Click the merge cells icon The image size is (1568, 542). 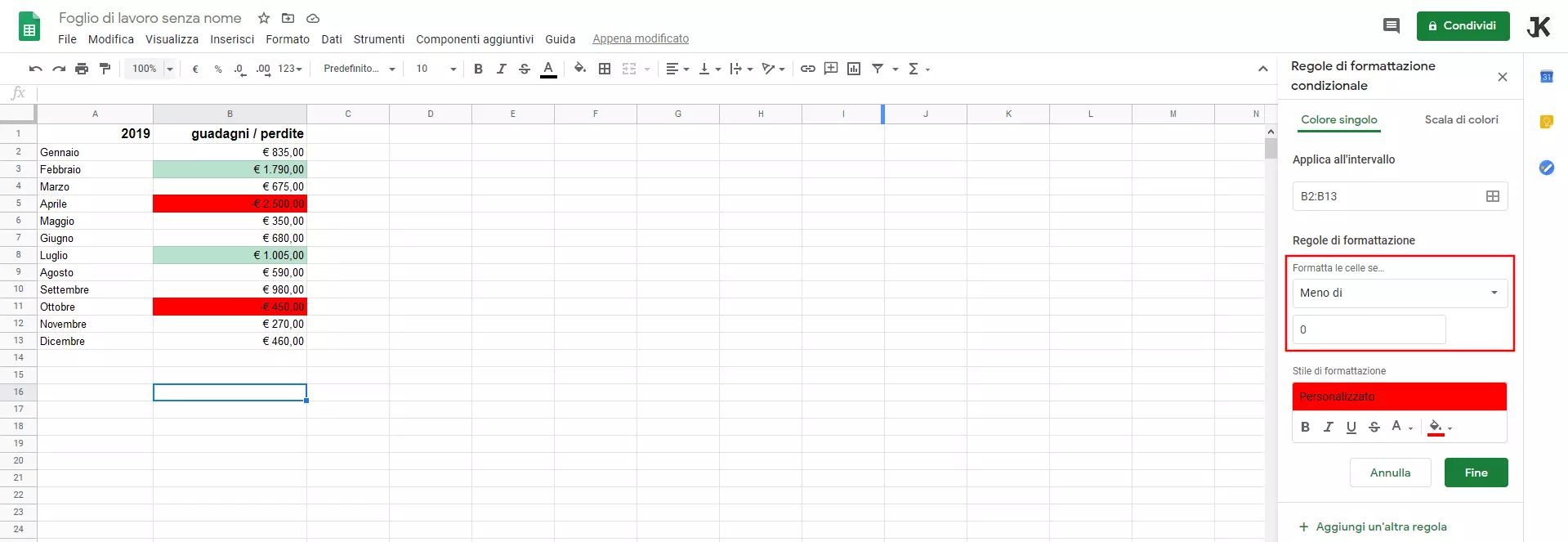(629, 69)
